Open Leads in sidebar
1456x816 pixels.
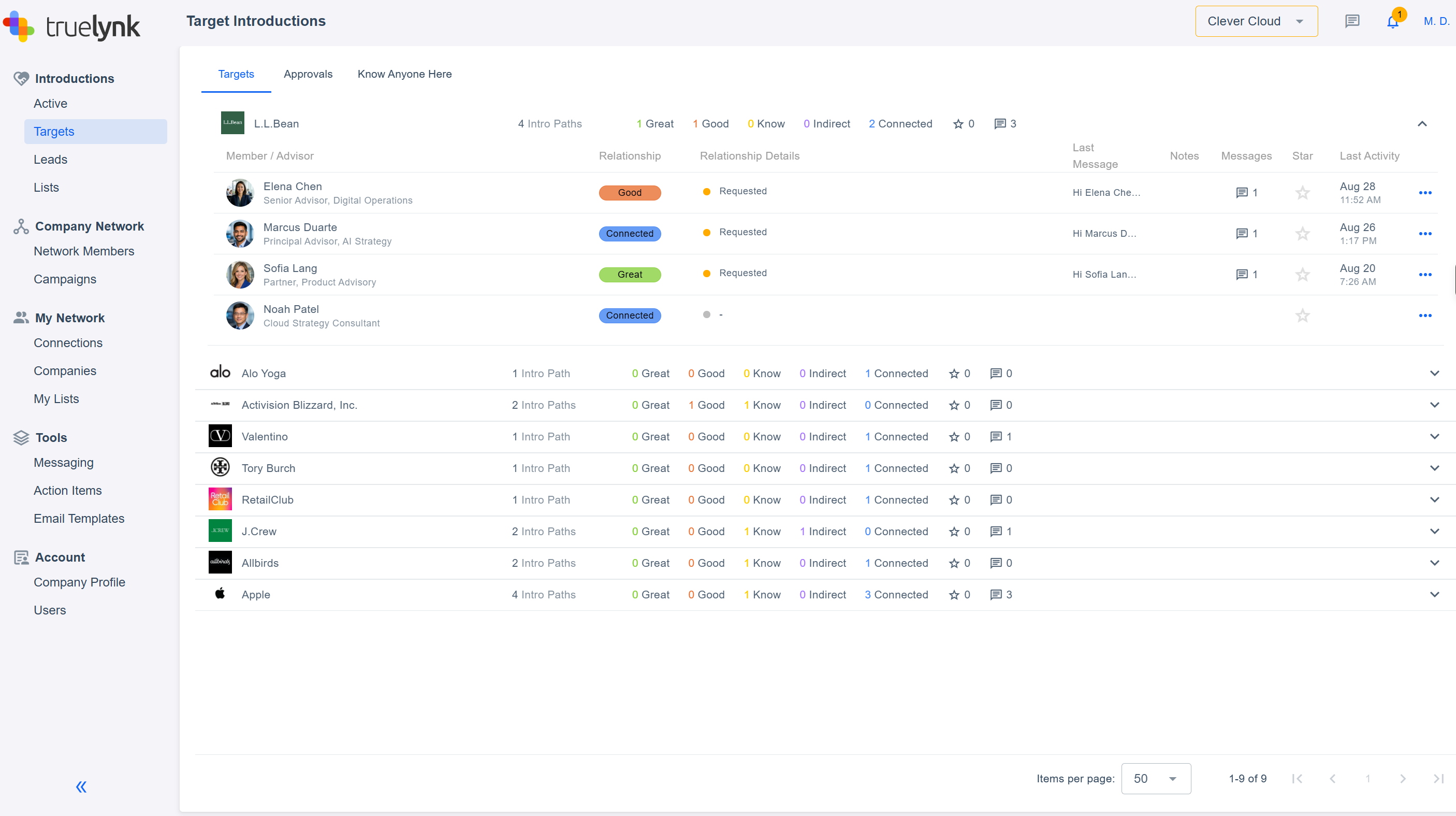click(x=50, y=160)
